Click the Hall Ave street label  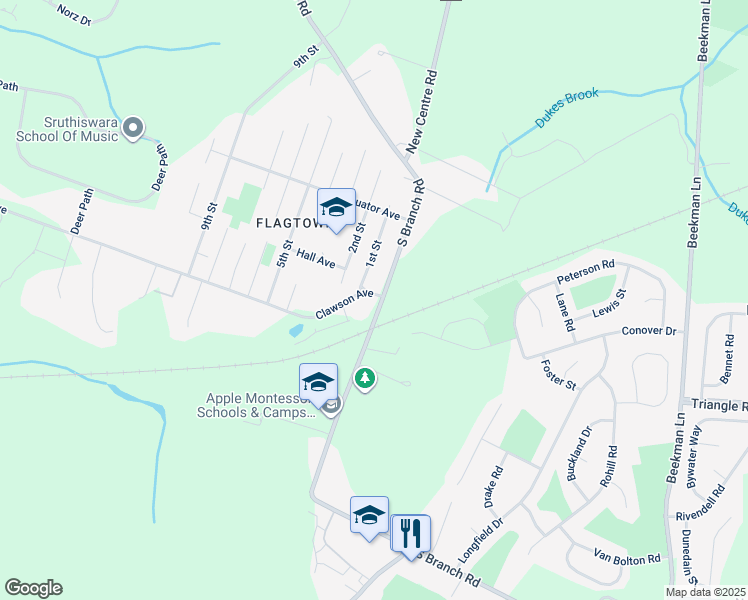tap(315, 258)
